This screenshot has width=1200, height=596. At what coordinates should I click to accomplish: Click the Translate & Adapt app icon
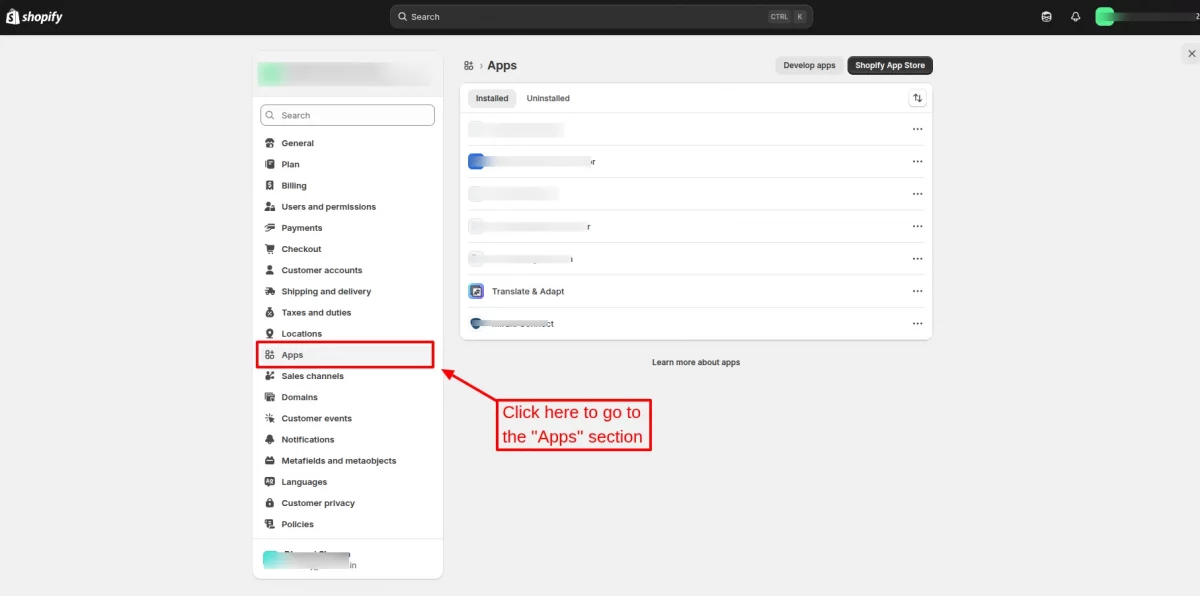pyautogui.click(x=476, y=291)
